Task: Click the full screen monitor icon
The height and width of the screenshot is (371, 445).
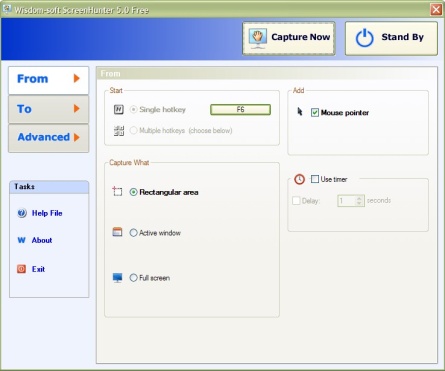Action: point(117,277)
